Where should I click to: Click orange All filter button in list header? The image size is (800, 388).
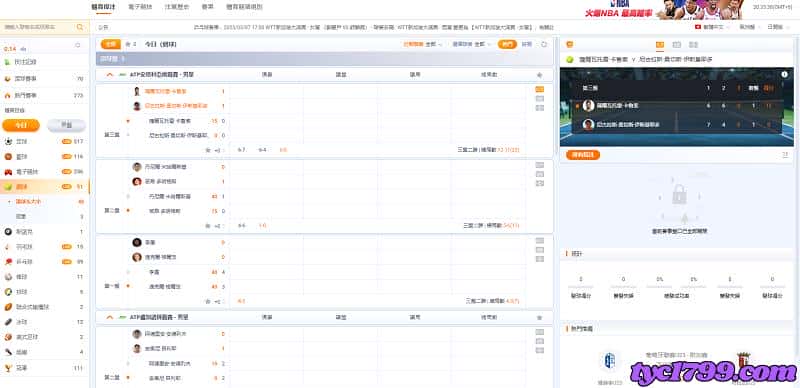[111, 44]
